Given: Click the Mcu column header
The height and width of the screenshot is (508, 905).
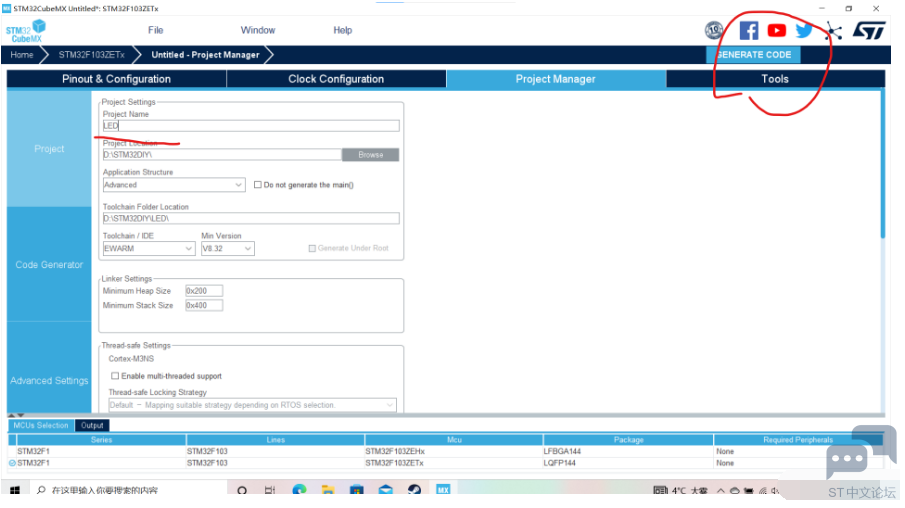Looking at the screenshot, I should (x=454, y=440).
